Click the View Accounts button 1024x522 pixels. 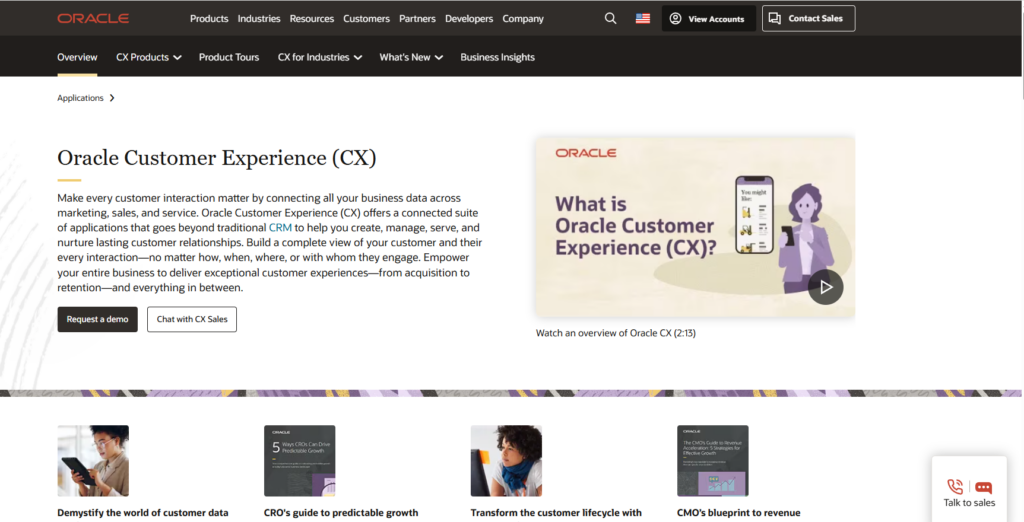click(x=708, y=18)
